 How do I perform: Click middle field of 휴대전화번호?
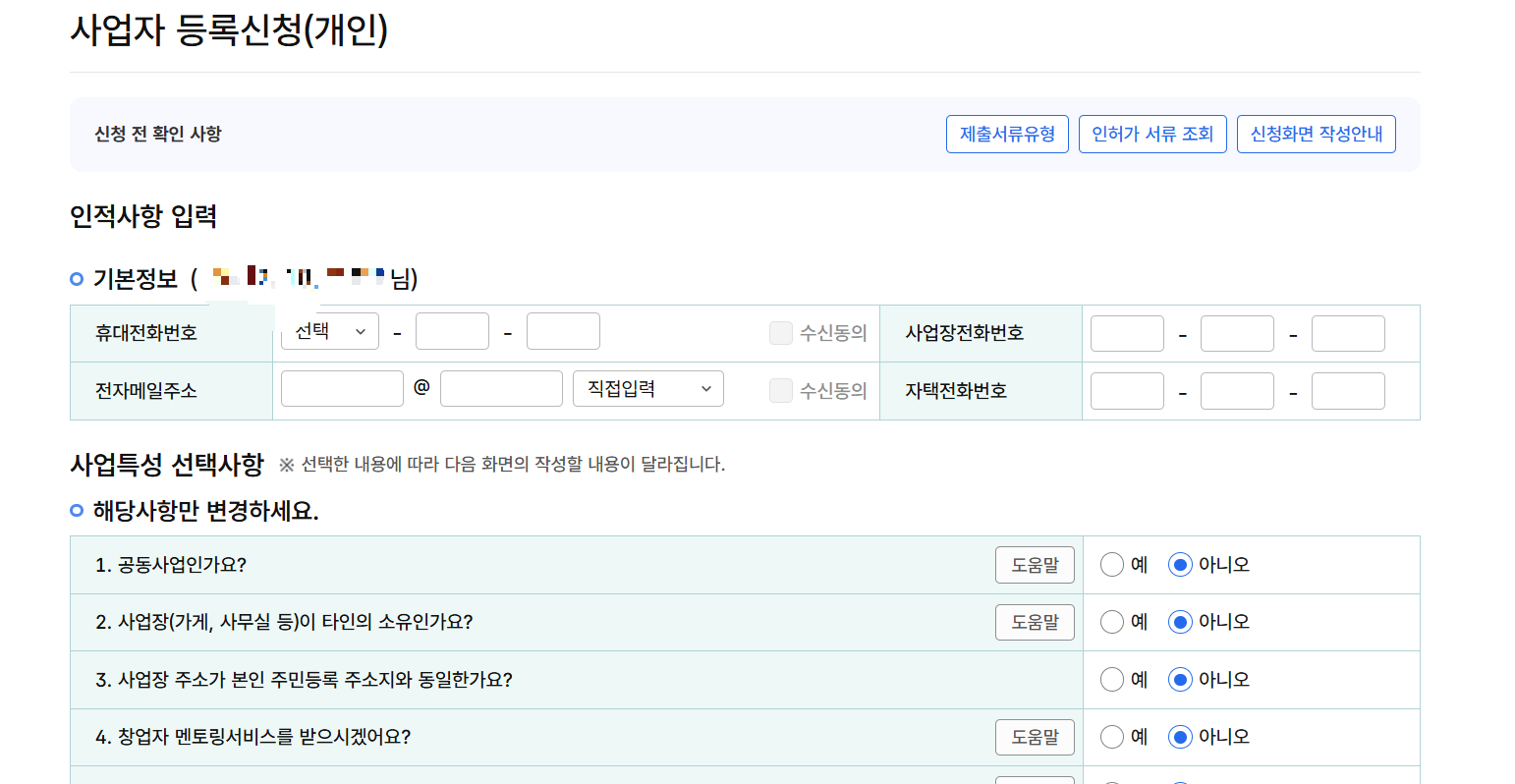tap(452, 332)
